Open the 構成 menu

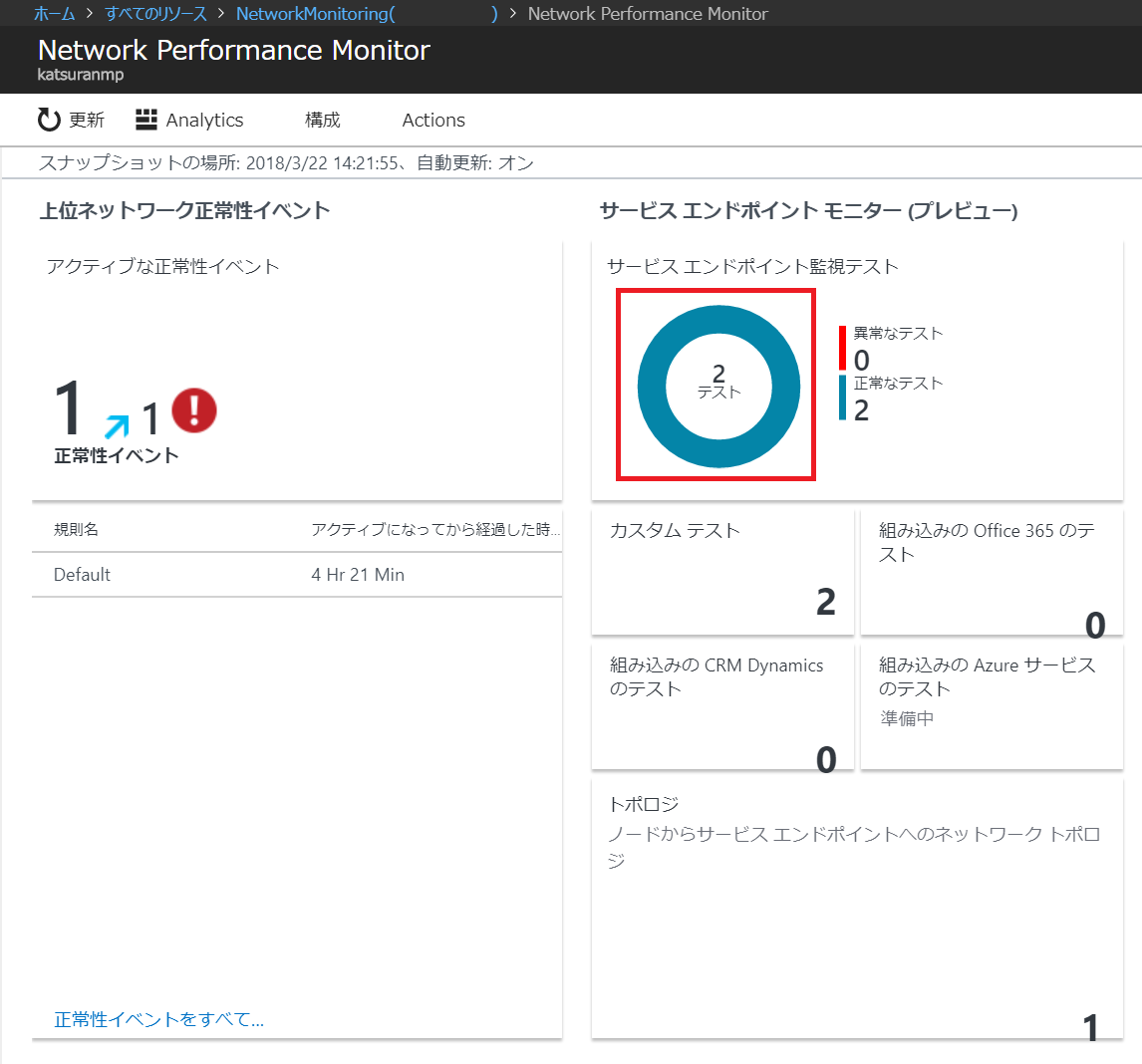coord(322,120)
